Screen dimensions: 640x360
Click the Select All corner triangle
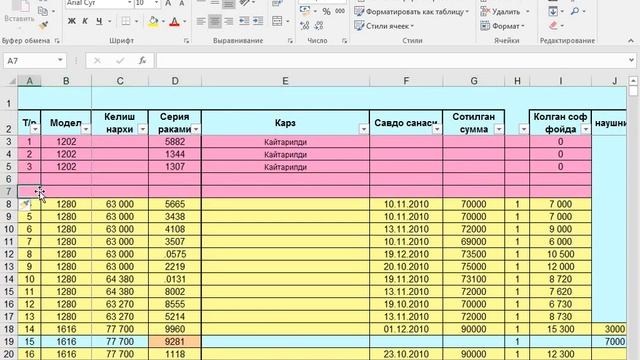13,81
